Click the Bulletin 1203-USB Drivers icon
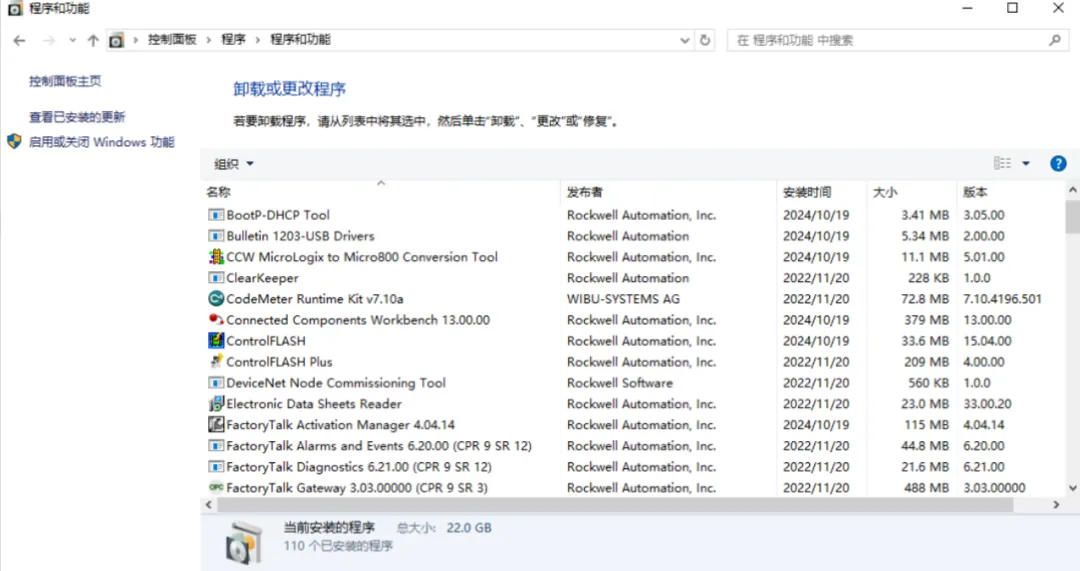This screenshot has width=1080, height=571. pyautogui.click(x=216, y=236)
